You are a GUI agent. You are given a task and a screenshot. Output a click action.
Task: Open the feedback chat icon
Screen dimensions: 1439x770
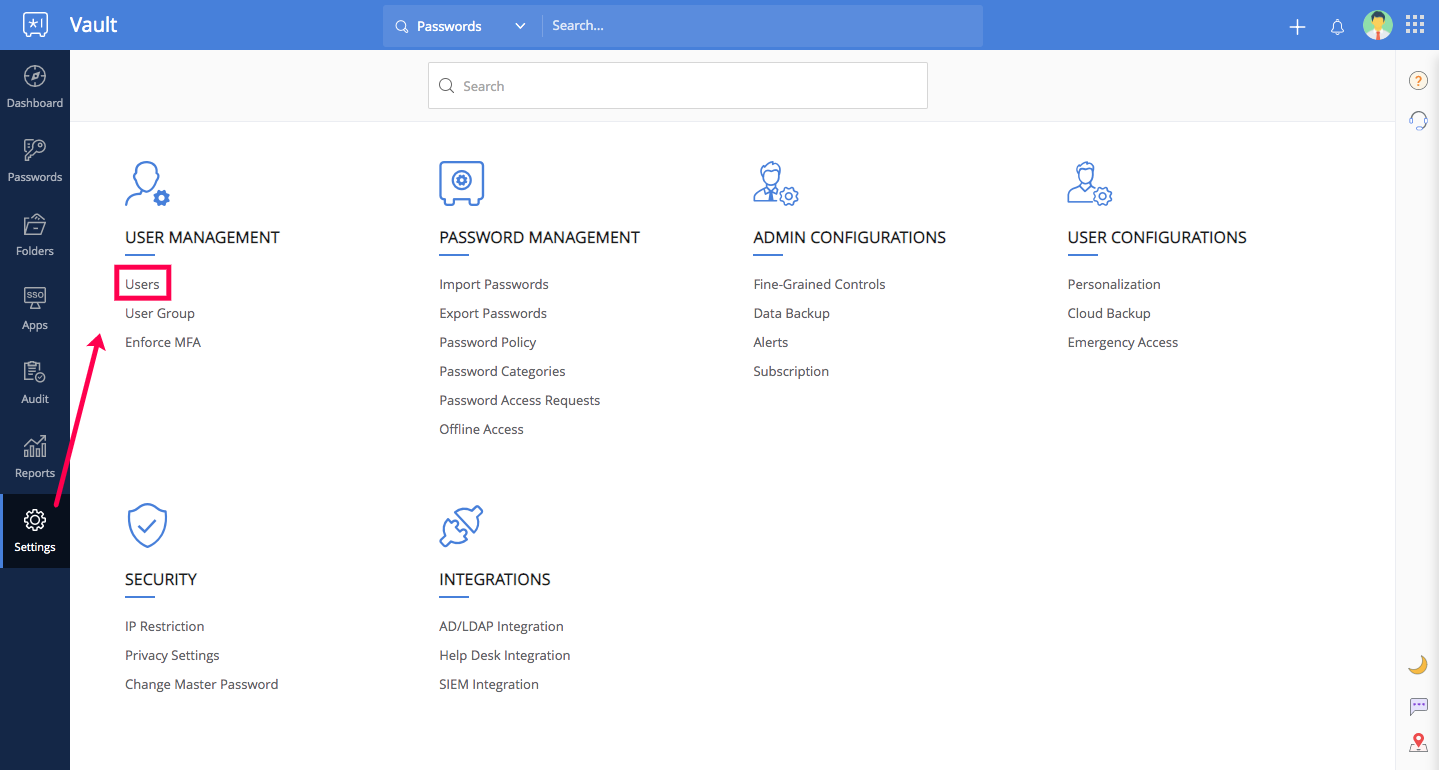click(x=1417, y=706)
